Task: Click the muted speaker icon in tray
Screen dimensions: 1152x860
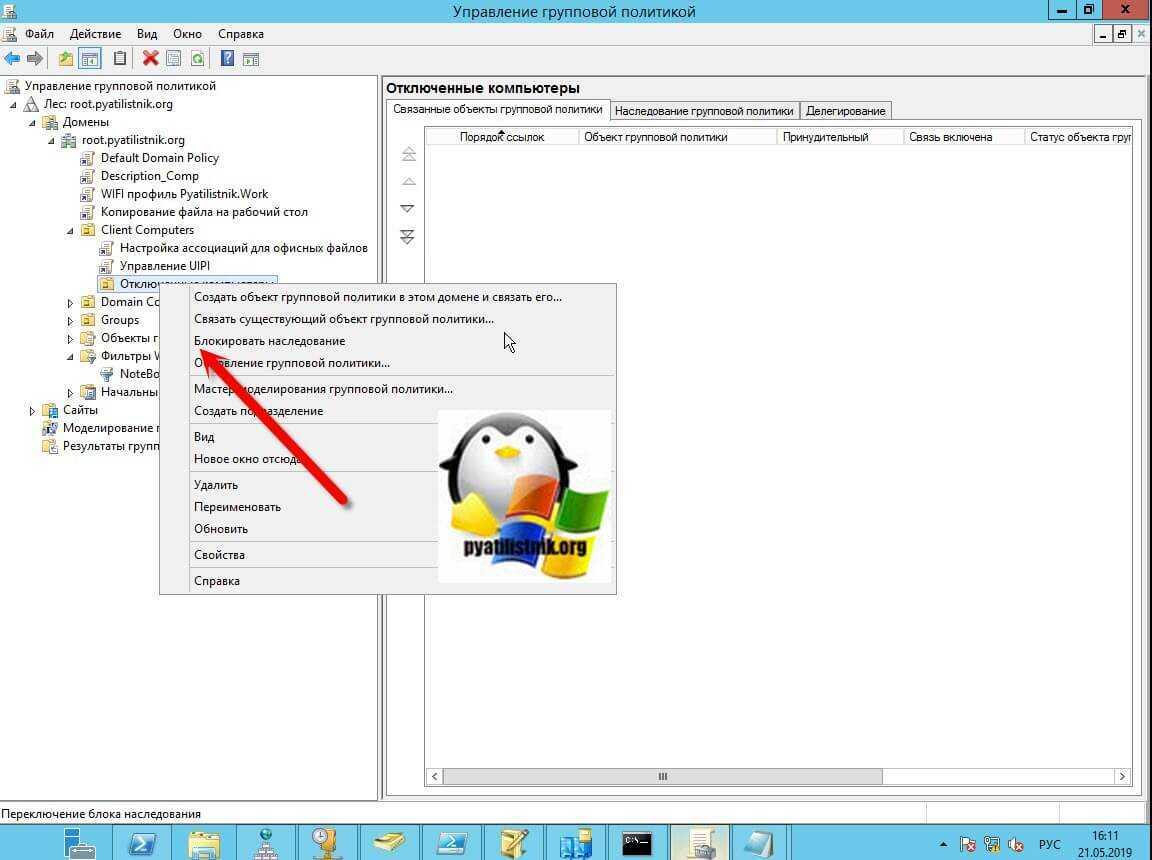Action: [x=1016, y=845]
